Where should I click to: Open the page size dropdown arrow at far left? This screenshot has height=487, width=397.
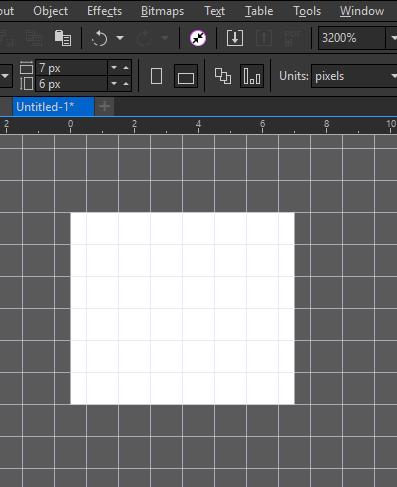tap(5, 76)
